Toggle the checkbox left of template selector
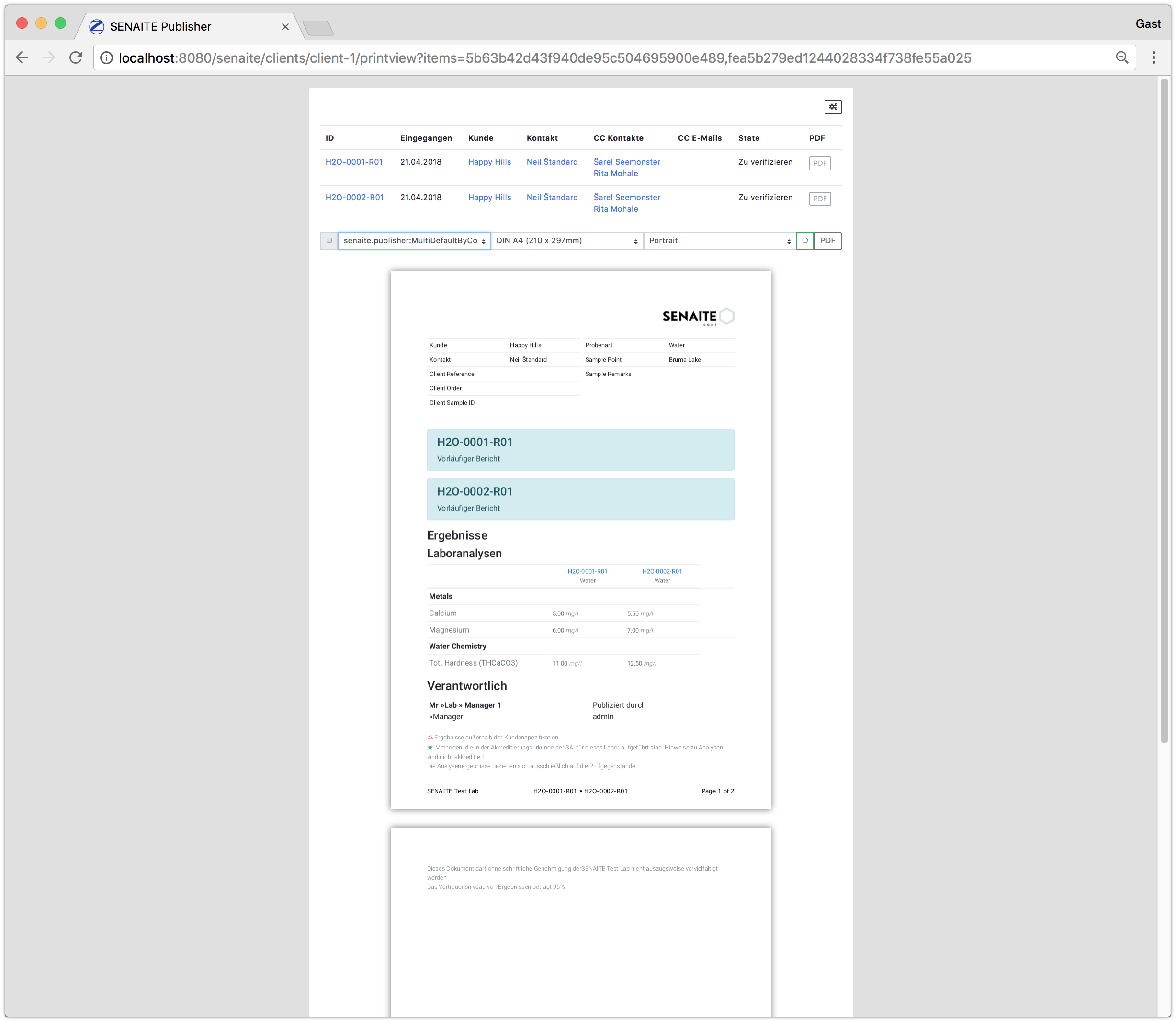The image size is (1176, 1022). [329, 241]
